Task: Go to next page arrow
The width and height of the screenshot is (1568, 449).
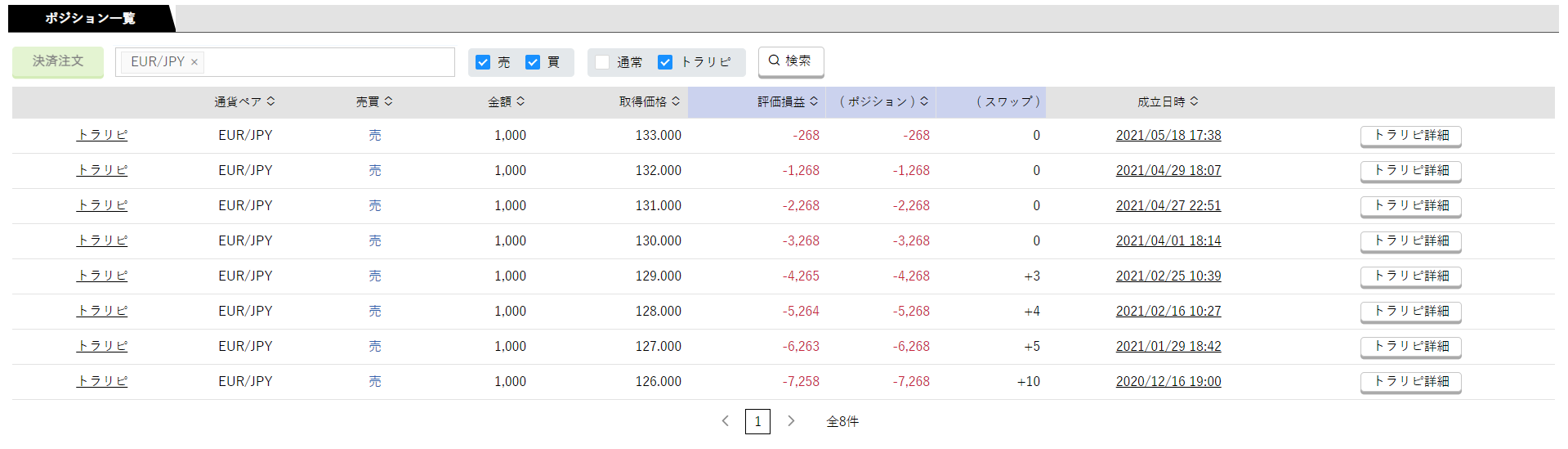Action: coord(791,421)
